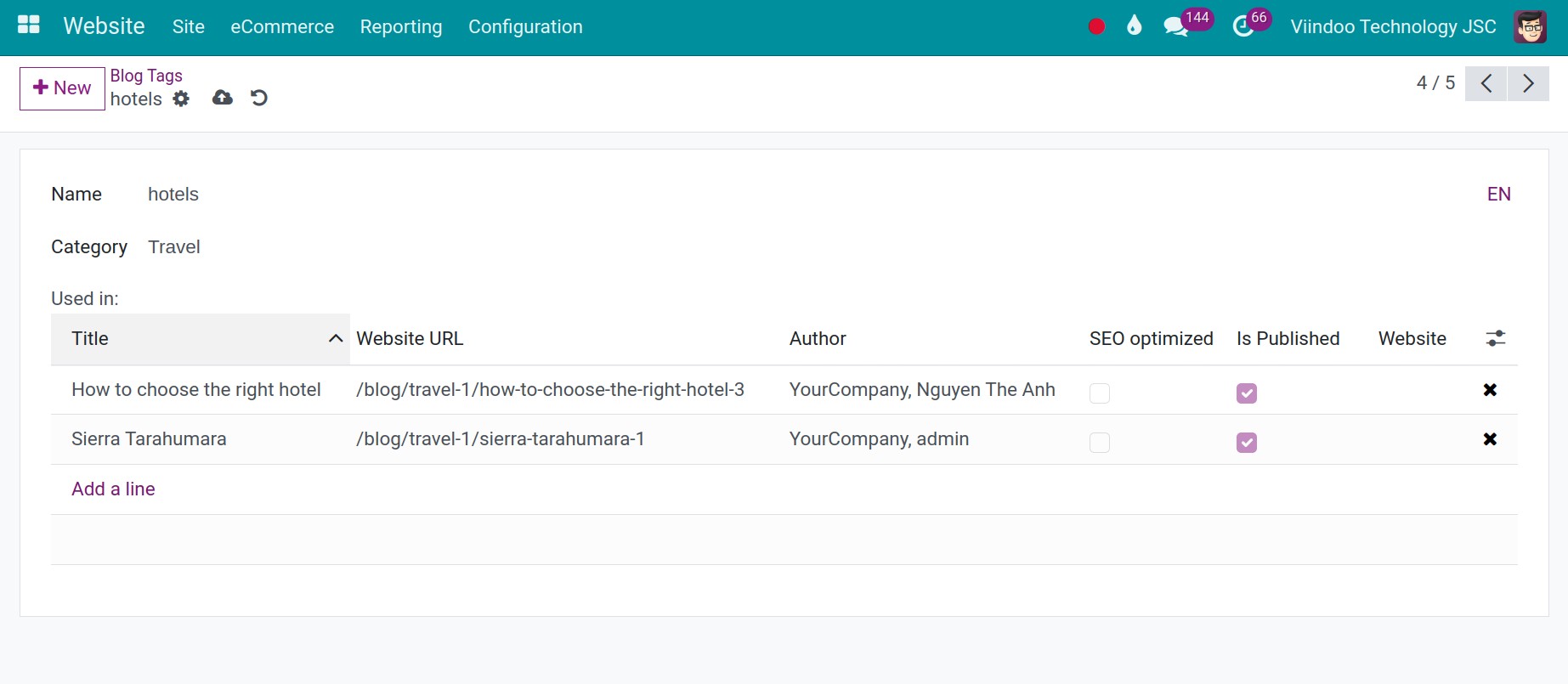The height and width of the screenshot is (684, 1568).
Task: Remove the Sierra Tarahumara row
Action: point(1490,438)
